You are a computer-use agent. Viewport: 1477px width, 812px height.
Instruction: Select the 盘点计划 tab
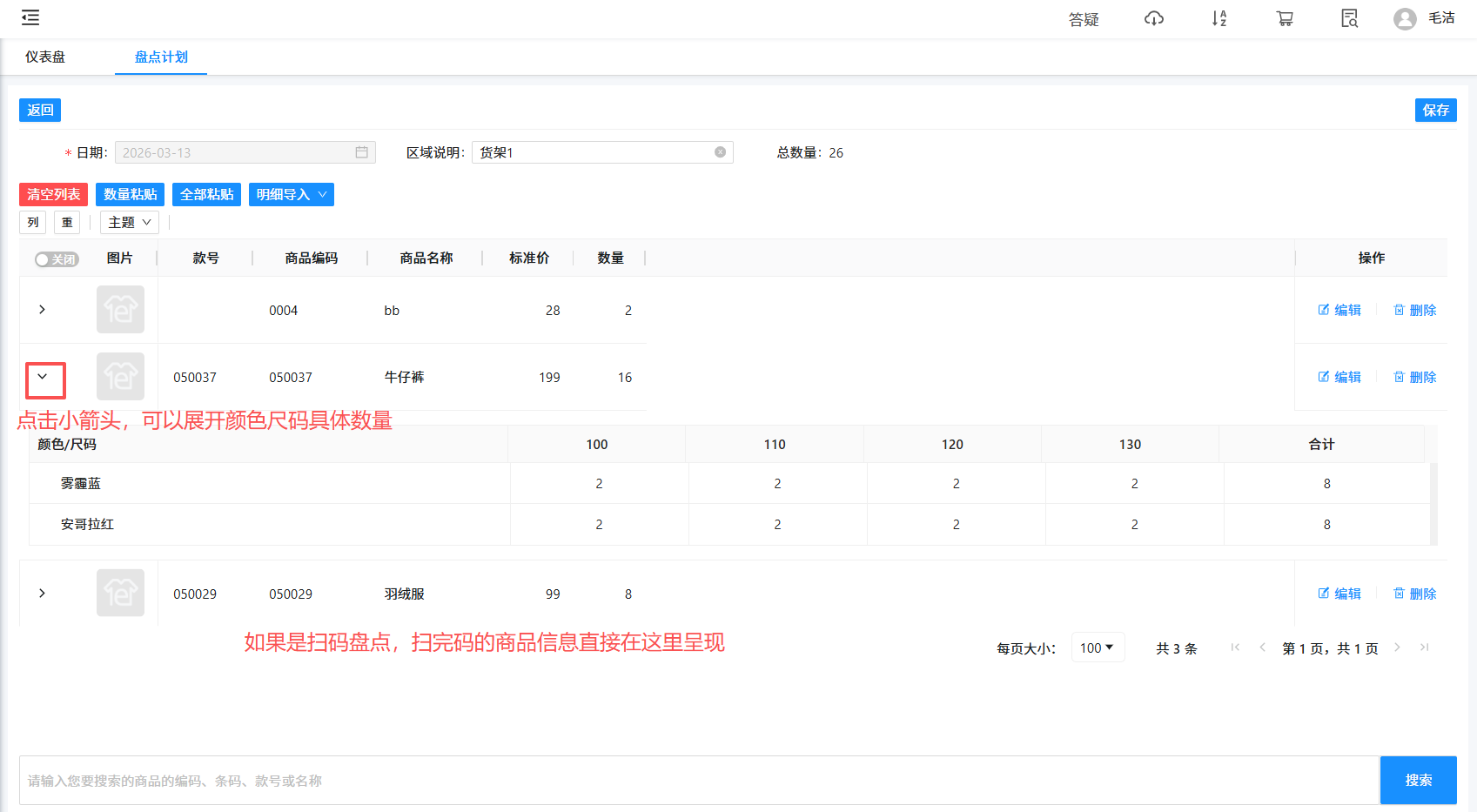click(160, 56)
